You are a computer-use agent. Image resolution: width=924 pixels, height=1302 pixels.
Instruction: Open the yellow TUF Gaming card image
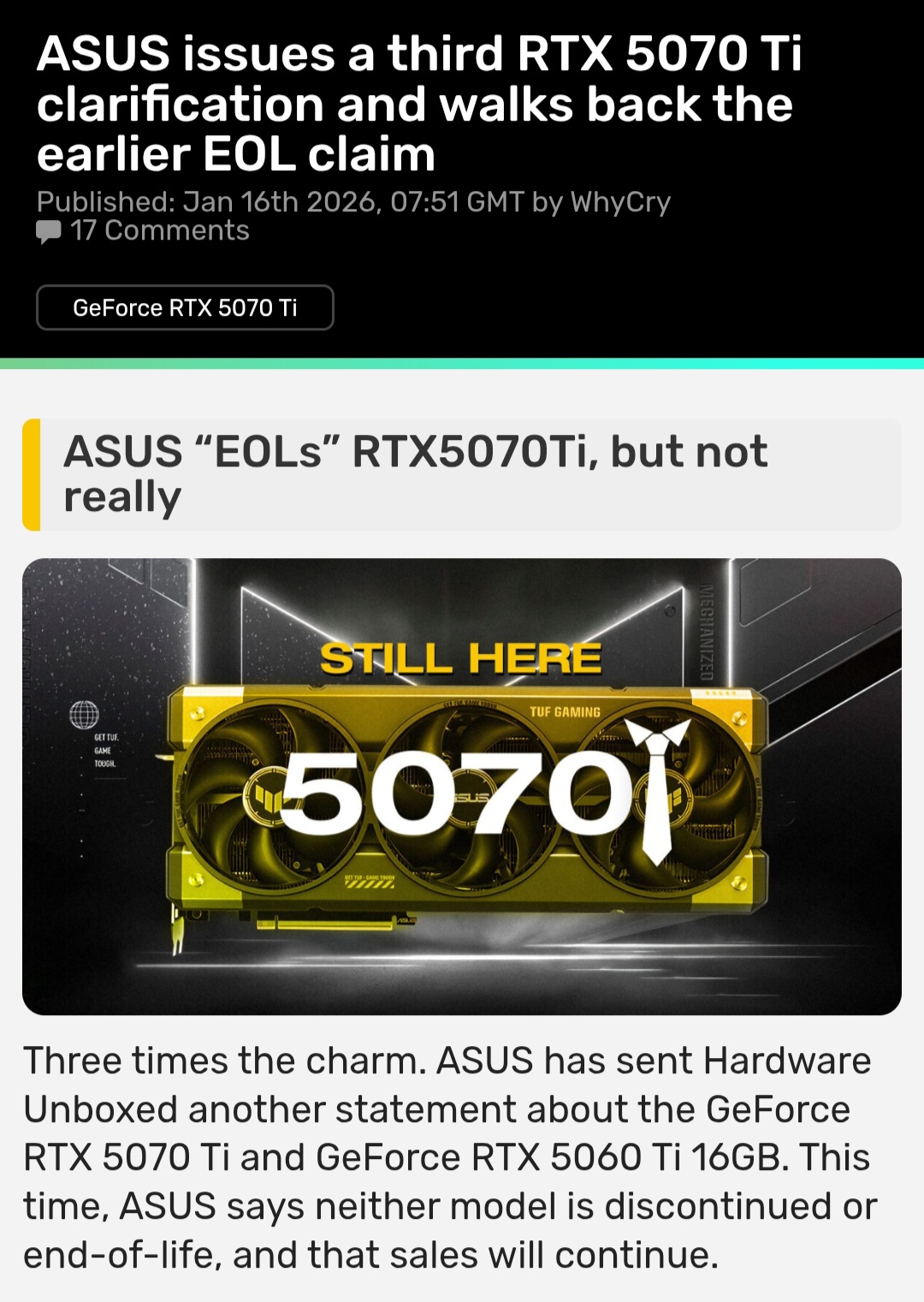[x=462, y=787]
